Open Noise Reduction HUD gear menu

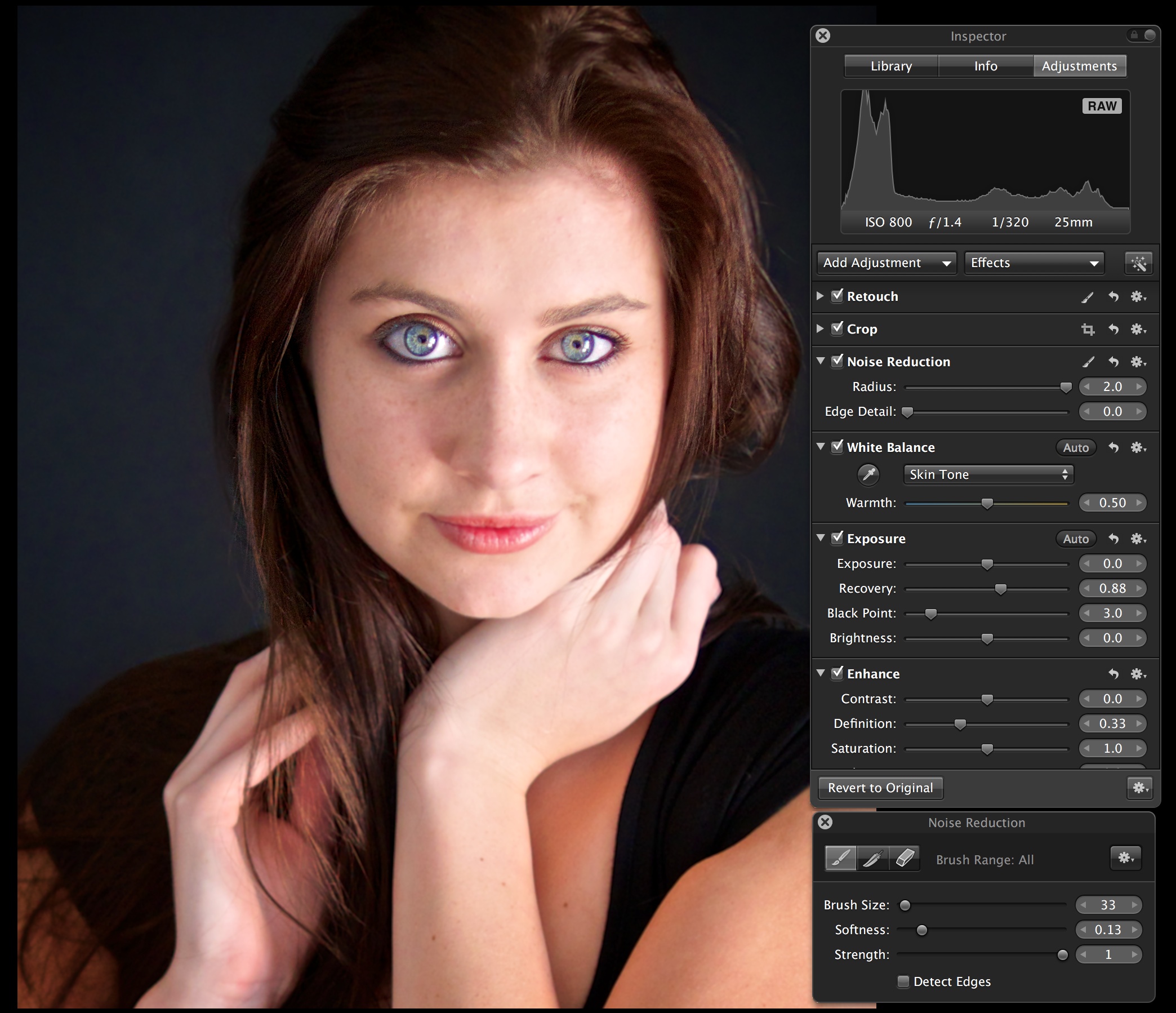pos(1126,858)
